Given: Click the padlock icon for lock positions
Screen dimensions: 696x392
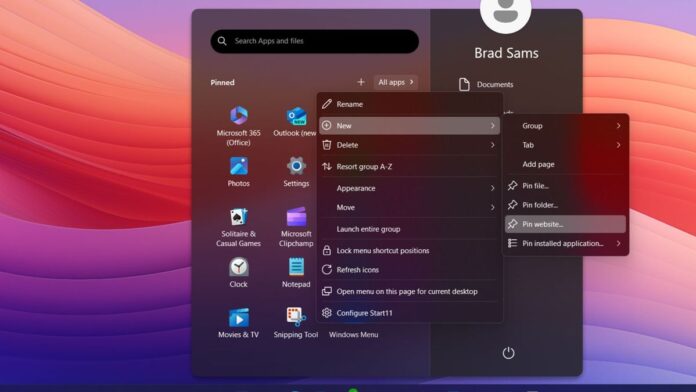Looking at the screenshot, I should pyautogui.click(x=327, y=250).
